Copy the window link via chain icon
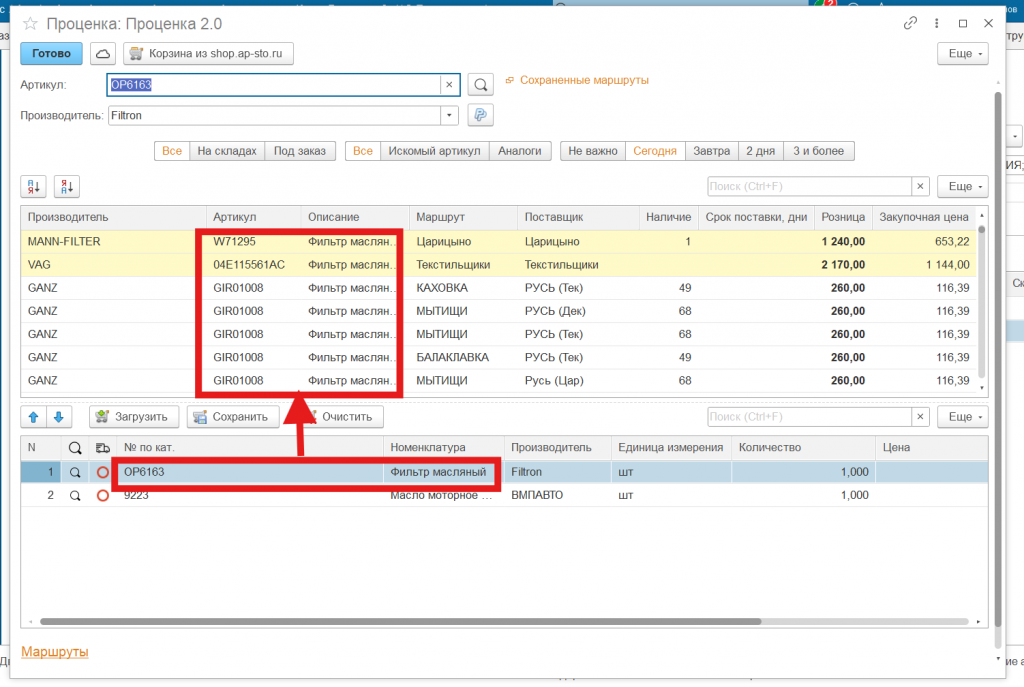This screenshot has width=1024, height=687. [910, 23]
